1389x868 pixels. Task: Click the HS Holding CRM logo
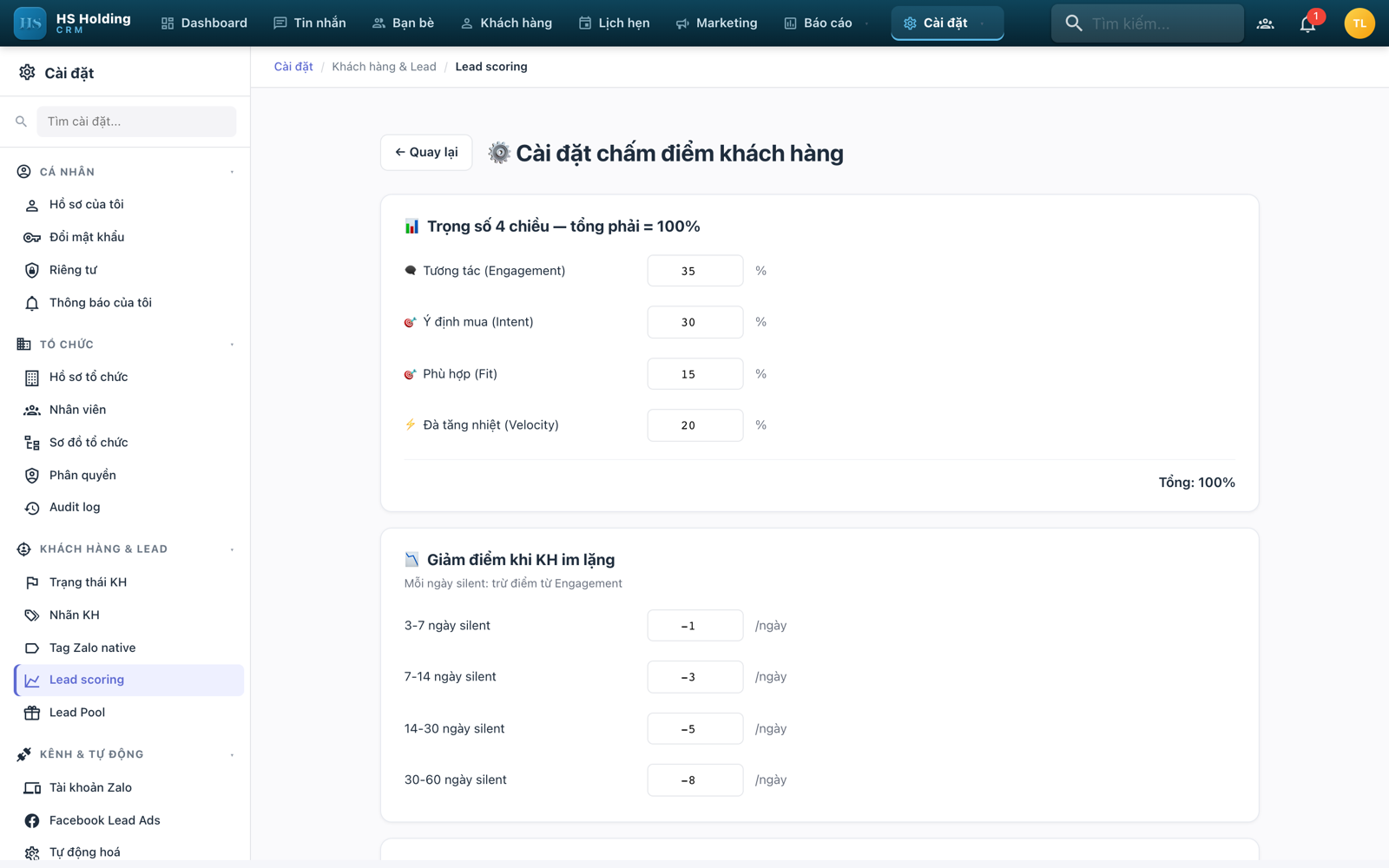pos(73,23)
